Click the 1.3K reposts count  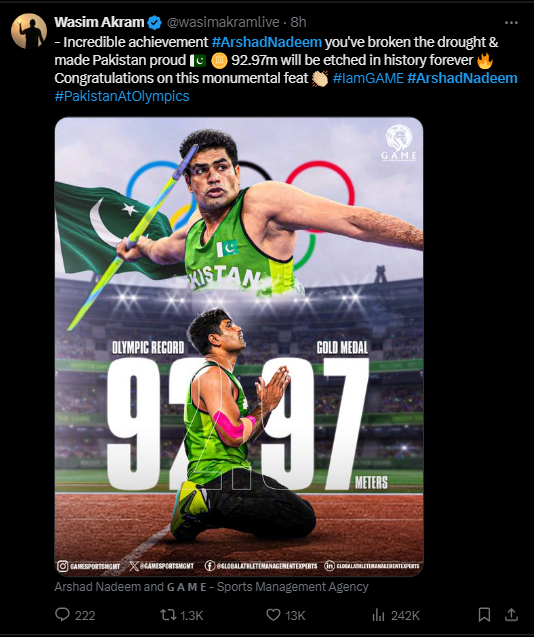[191, 615]
